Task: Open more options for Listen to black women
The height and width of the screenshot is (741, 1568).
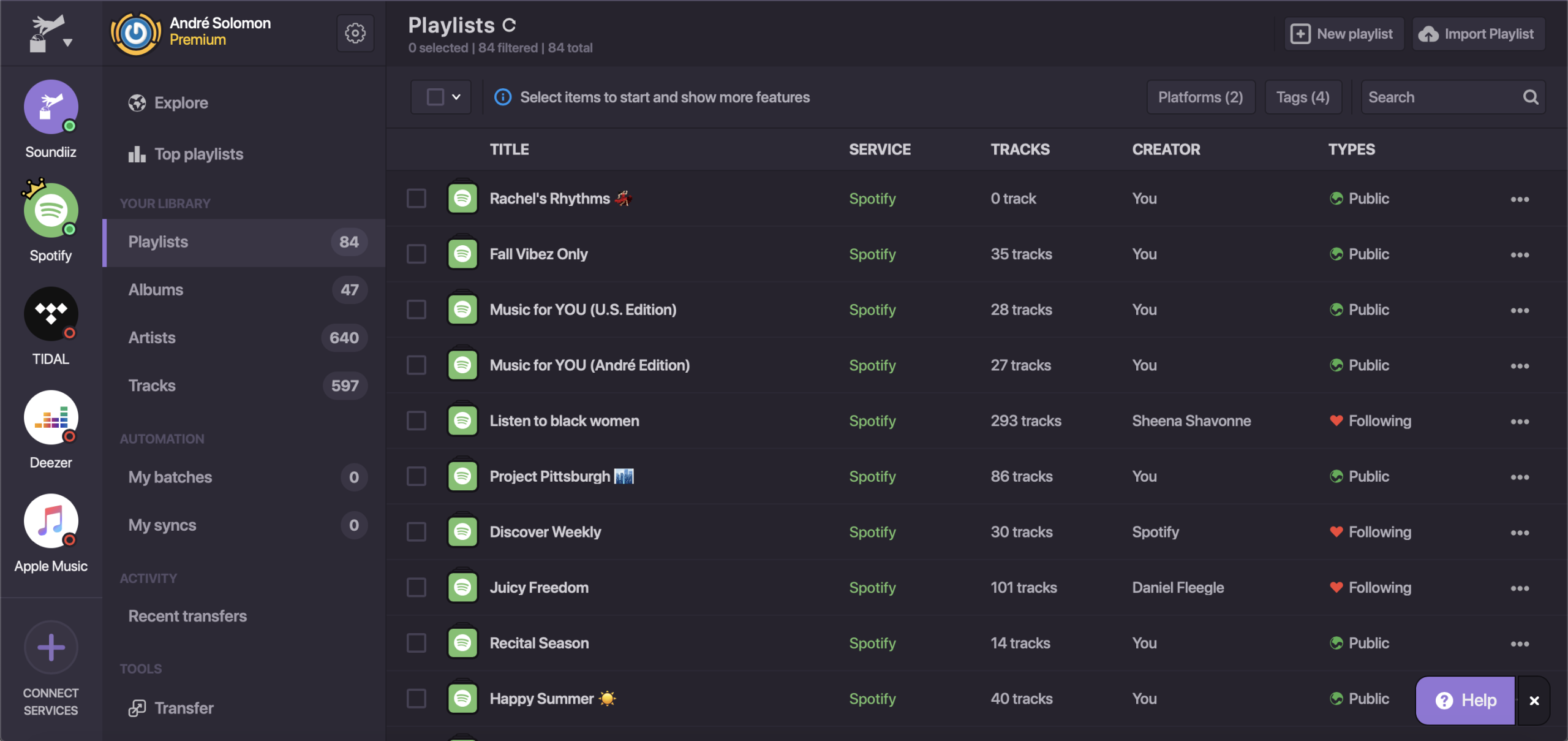Action: tap(1520, 422)
